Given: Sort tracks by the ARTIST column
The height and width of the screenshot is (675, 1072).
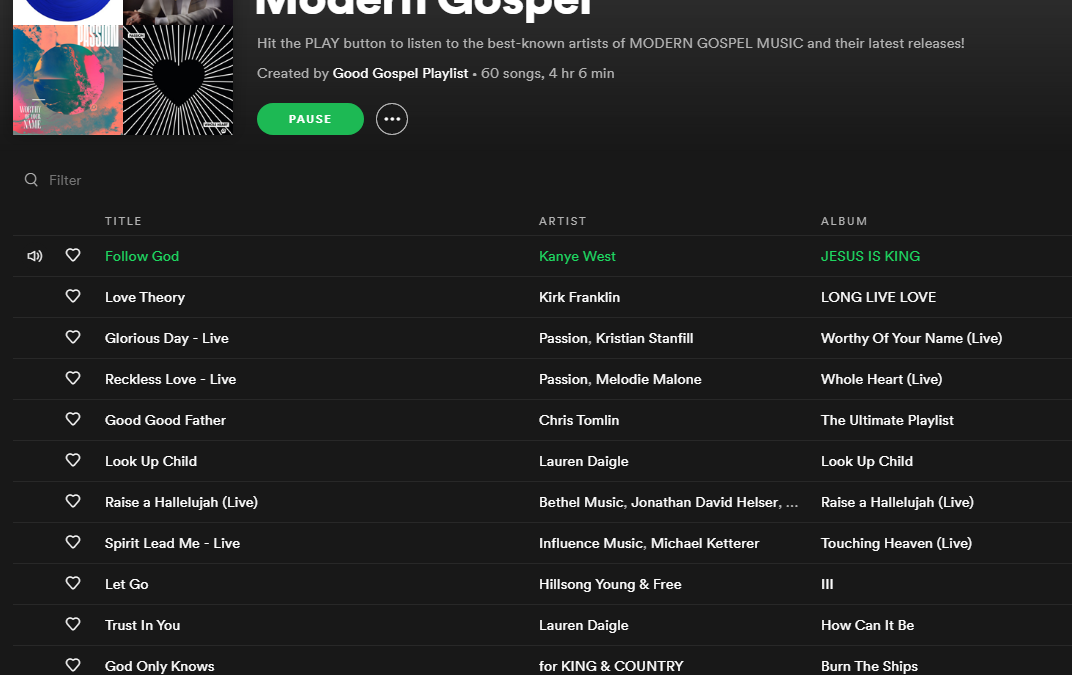Looking at the screenshot, I should tap(563, 221).
